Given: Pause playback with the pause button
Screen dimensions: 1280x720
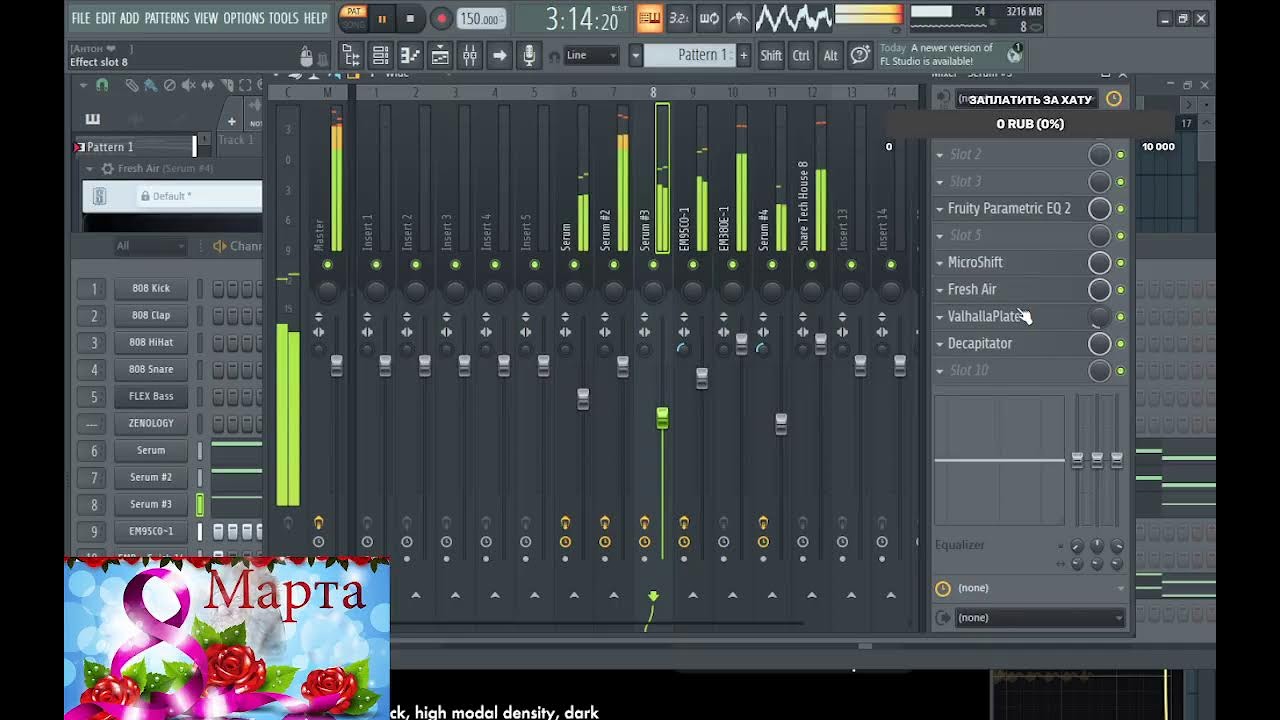Looking at the screenshot, I should click(x=381, y=18).
